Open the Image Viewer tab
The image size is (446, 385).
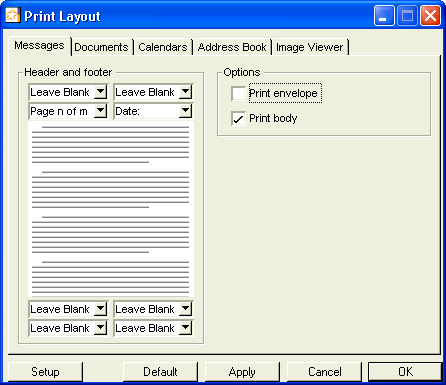coord(310,47)
